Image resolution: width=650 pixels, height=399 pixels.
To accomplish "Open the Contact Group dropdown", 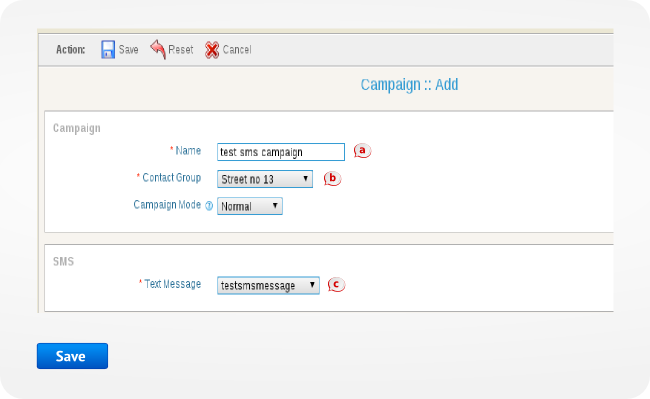I will pos(265,179).
